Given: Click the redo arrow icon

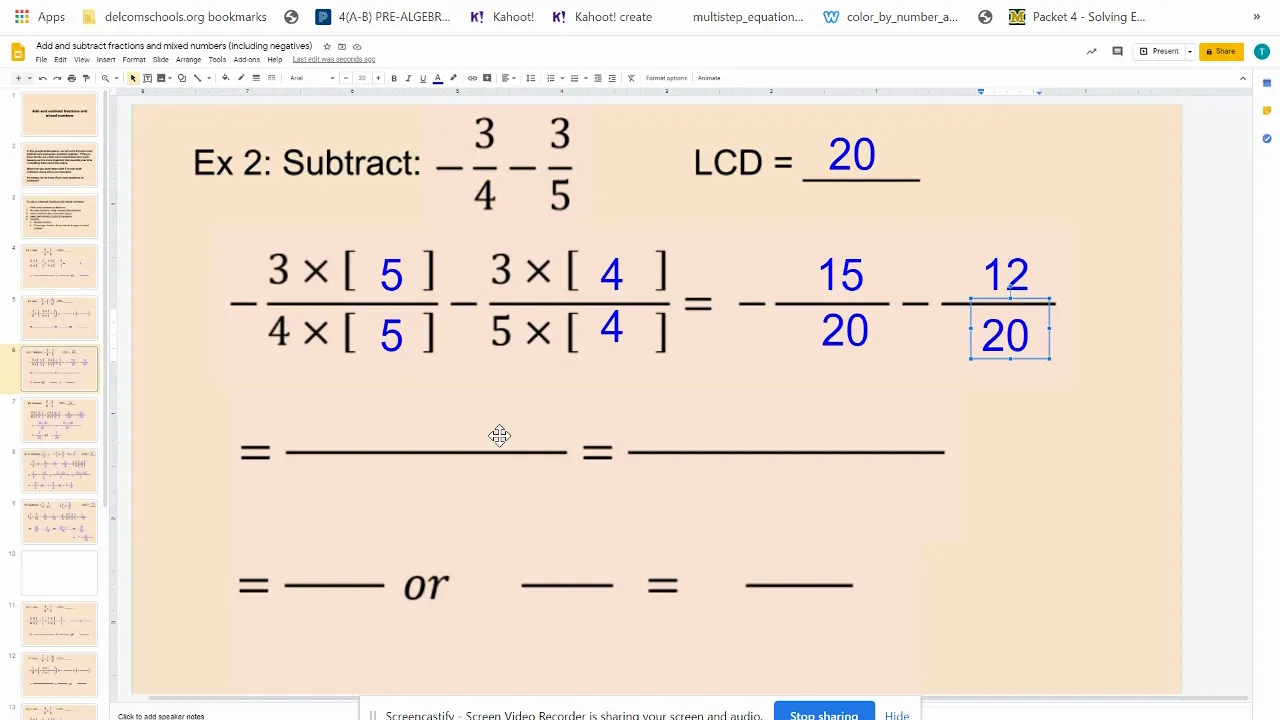Looking at the screenshot, I should tap(57, 78).
